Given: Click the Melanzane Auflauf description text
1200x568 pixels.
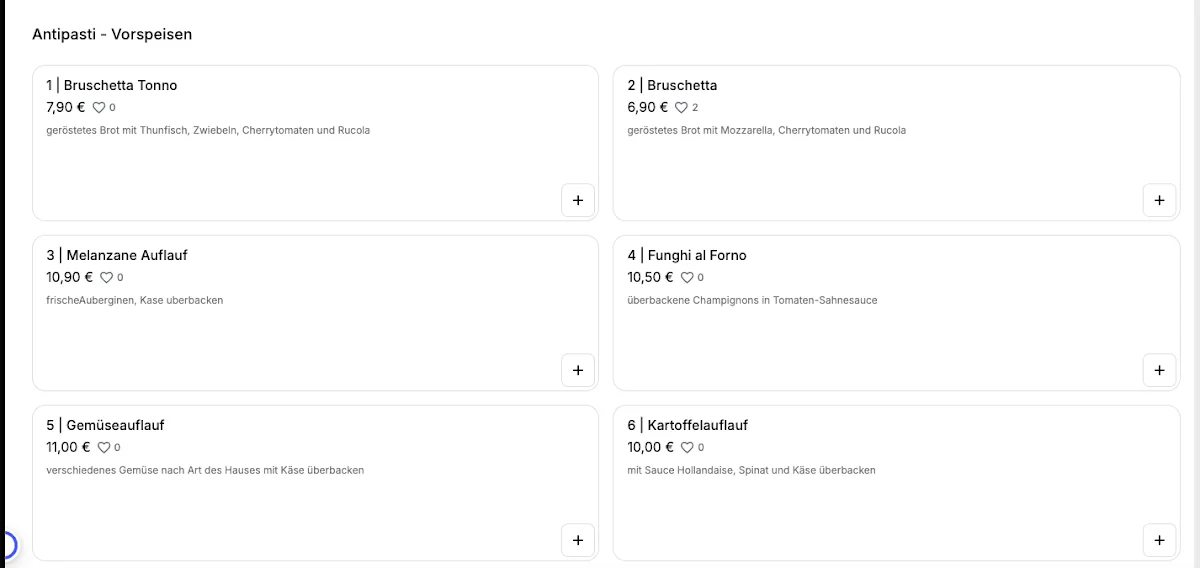Looking at the screenshot, I should click(135, 300).
